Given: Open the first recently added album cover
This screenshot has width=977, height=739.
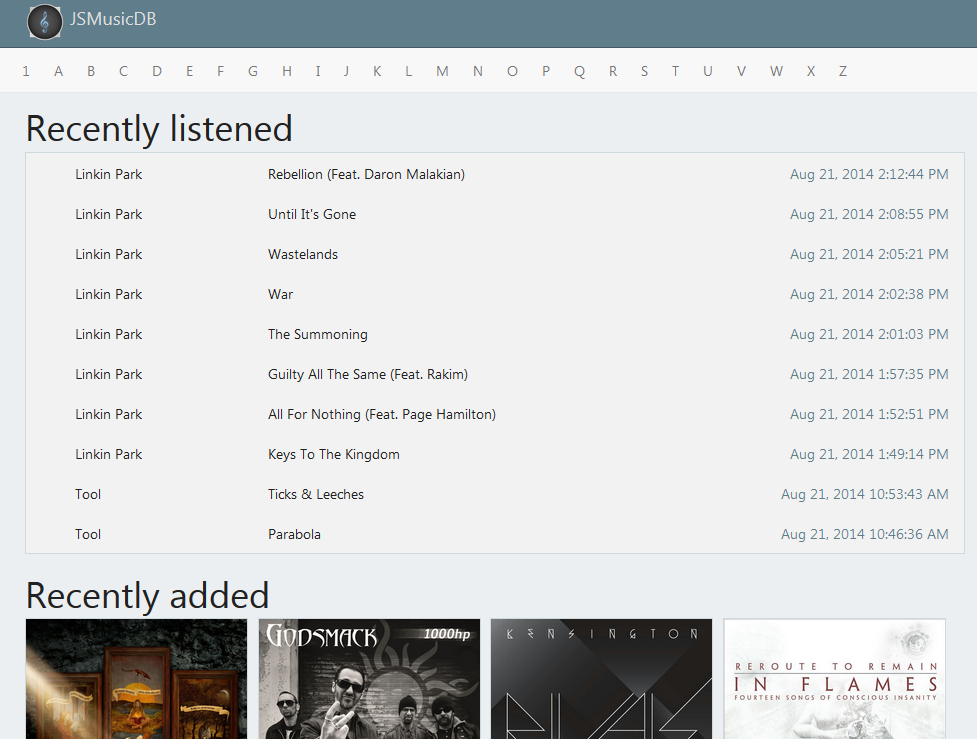Looking at the screenshot, I should tap(136, 679).
